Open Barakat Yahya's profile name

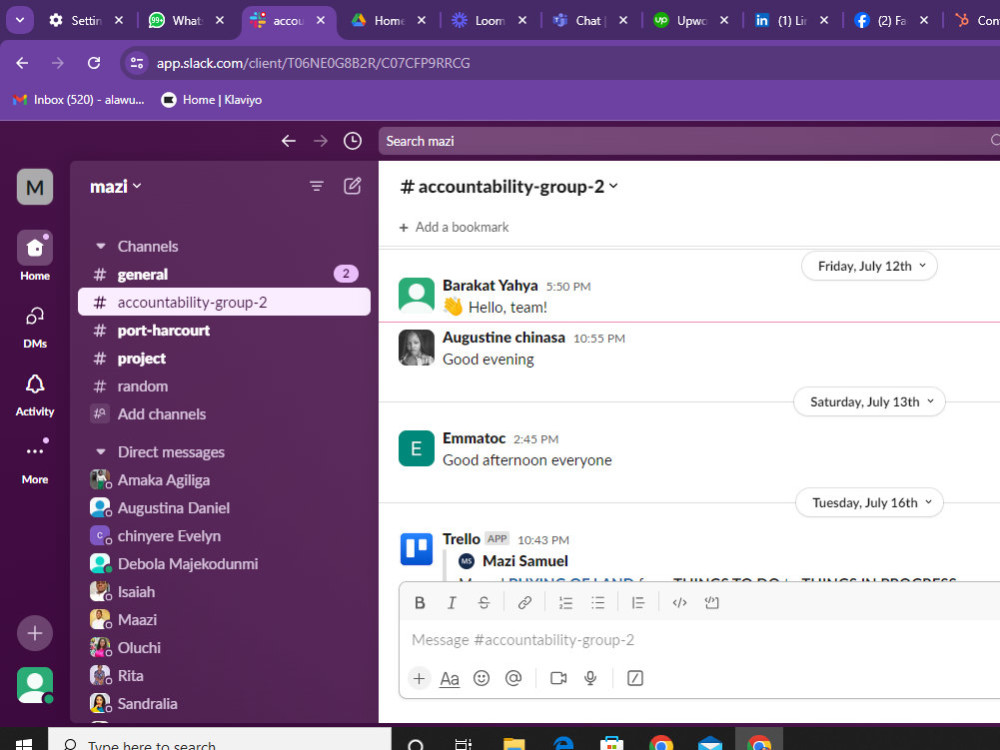point(490,285)
